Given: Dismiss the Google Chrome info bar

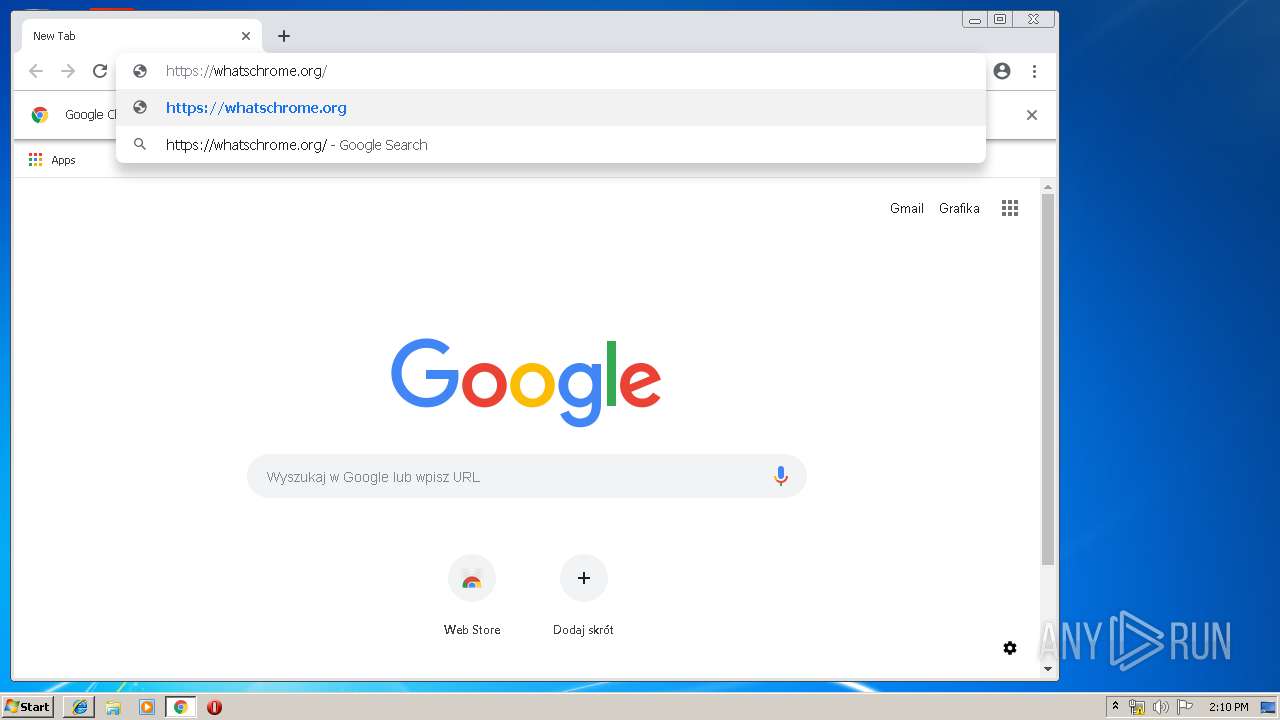Looking at the screenshot, I should tap(1032, 115).
